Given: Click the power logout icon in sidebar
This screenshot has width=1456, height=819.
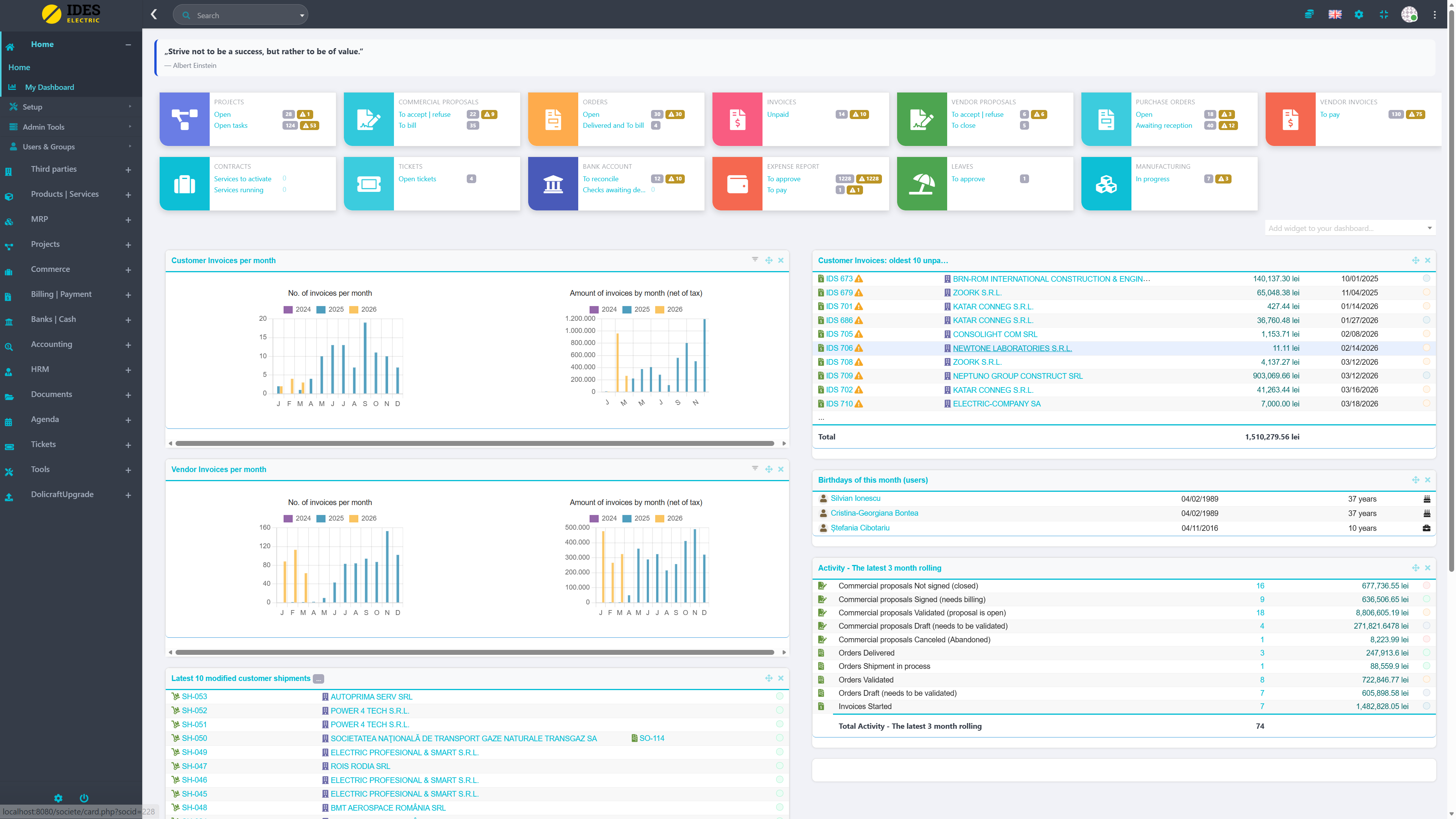Looking at the screenshot, I should tap(84, 797).
